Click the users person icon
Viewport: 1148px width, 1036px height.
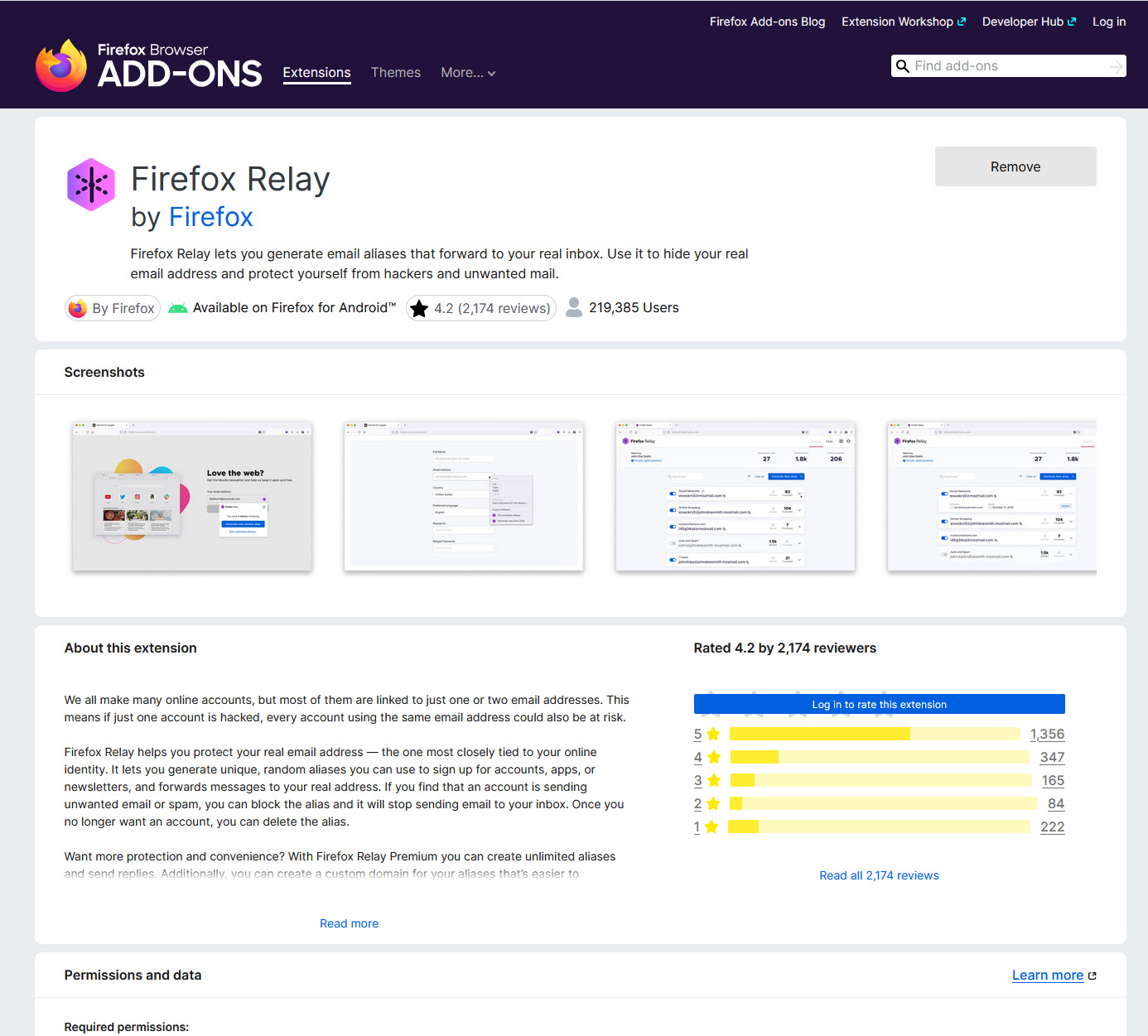coord(573,307)
